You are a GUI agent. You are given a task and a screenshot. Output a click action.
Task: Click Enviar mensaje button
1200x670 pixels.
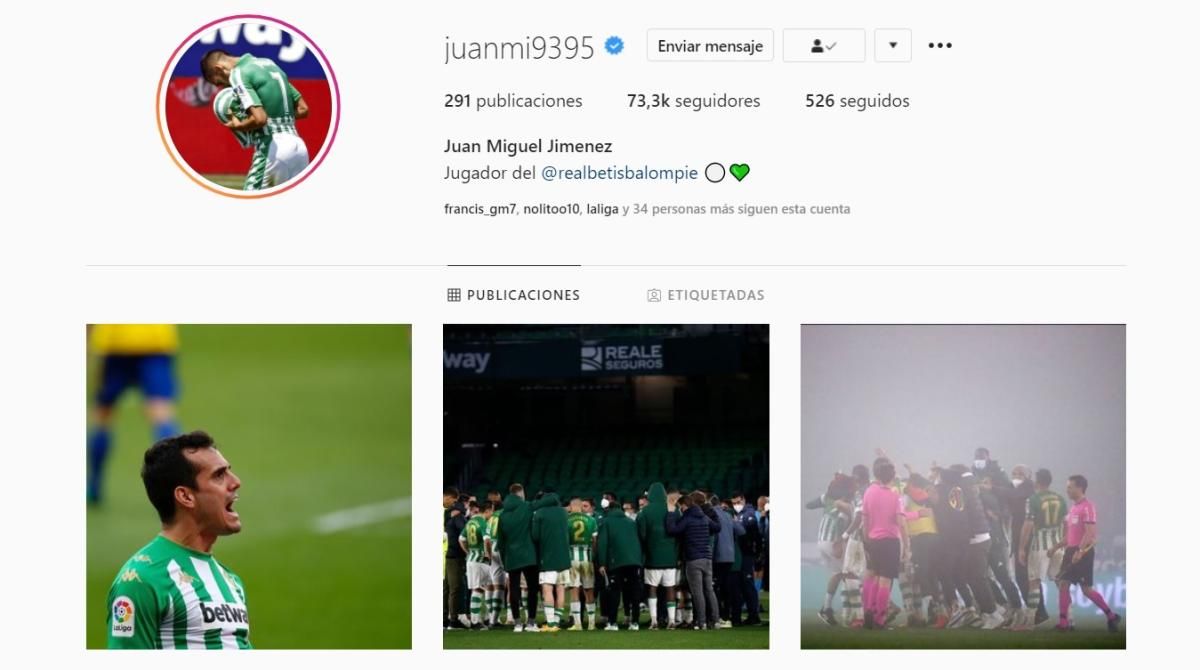coord(710,46)
